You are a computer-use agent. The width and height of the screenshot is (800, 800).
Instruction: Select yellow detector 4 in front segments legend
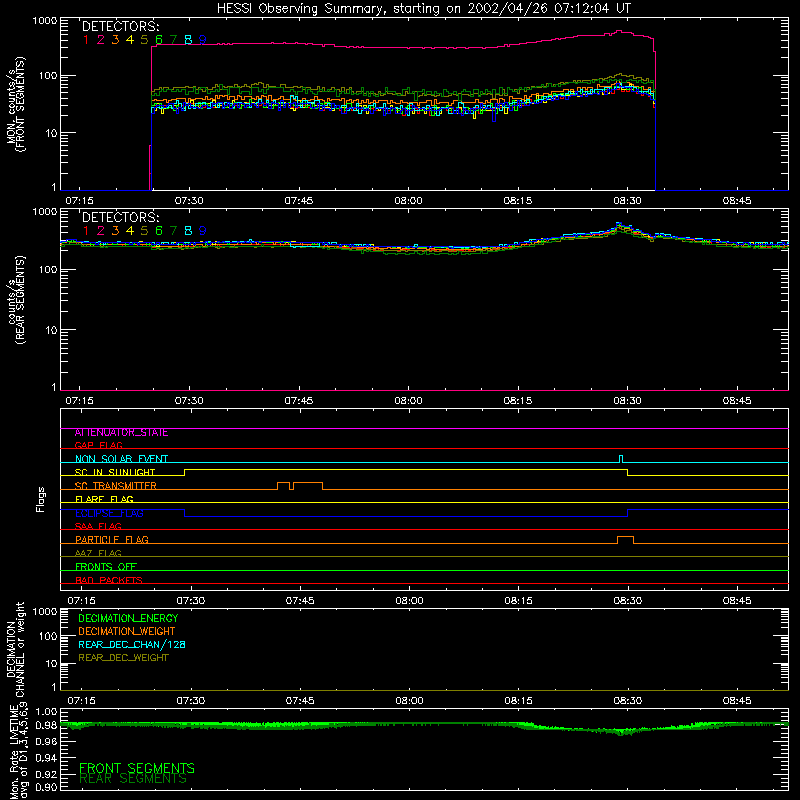pos(130,40)
